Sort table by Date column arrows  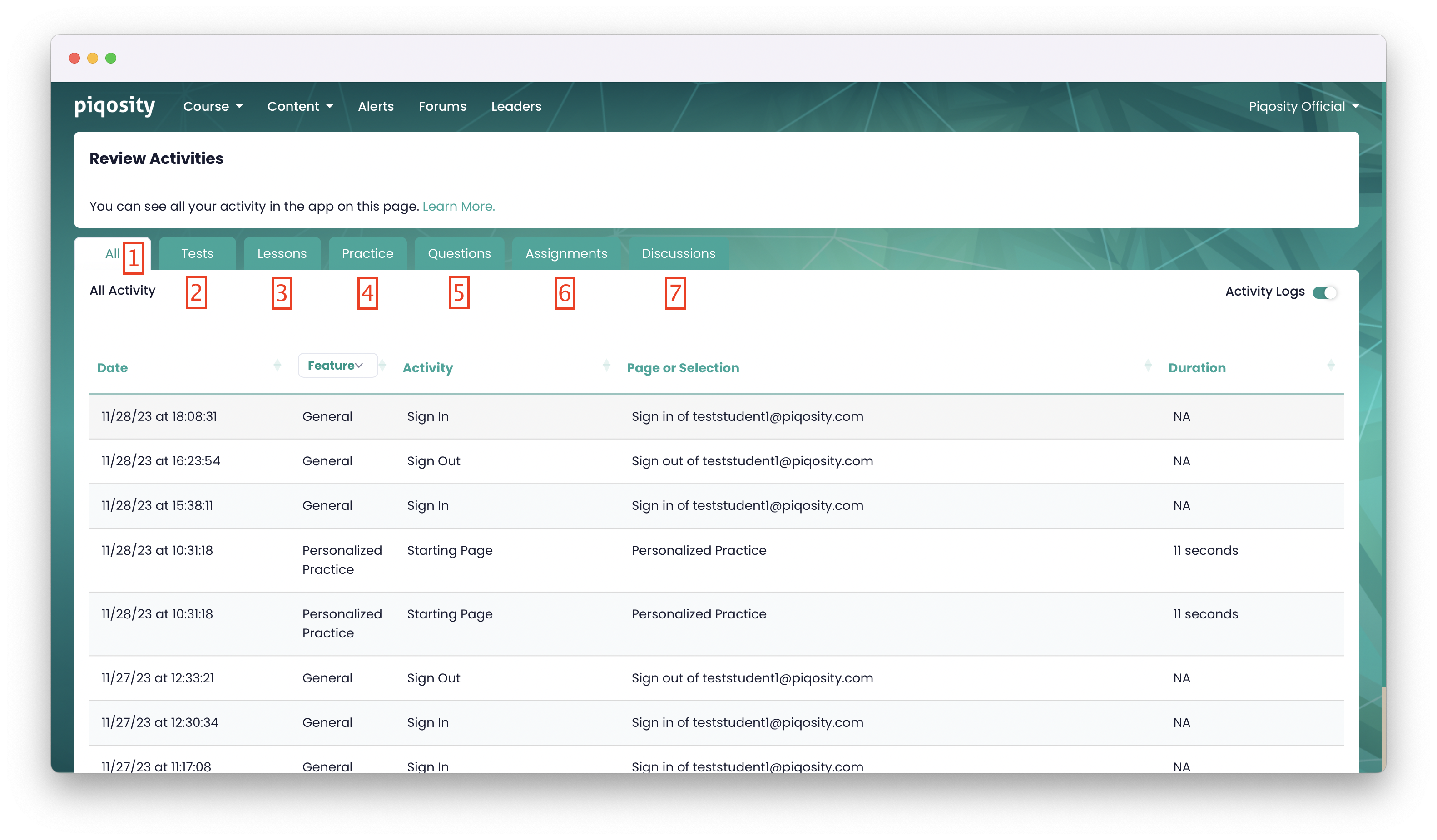277,366
